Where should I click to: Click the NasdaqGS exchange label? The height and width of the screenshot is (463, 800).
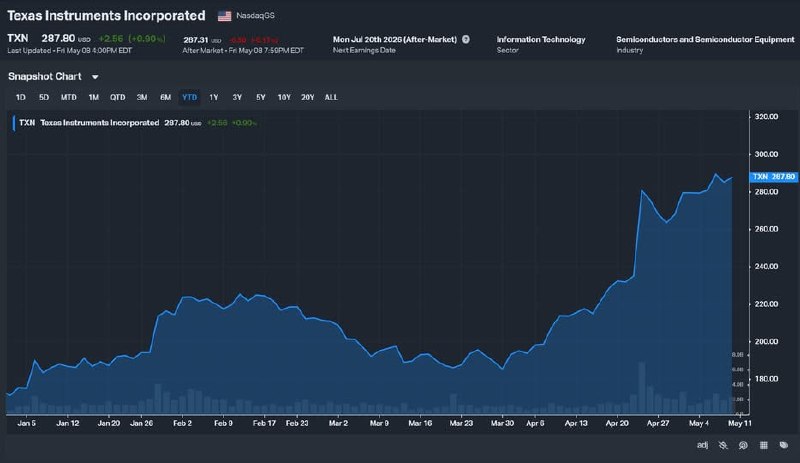[255, 16]
